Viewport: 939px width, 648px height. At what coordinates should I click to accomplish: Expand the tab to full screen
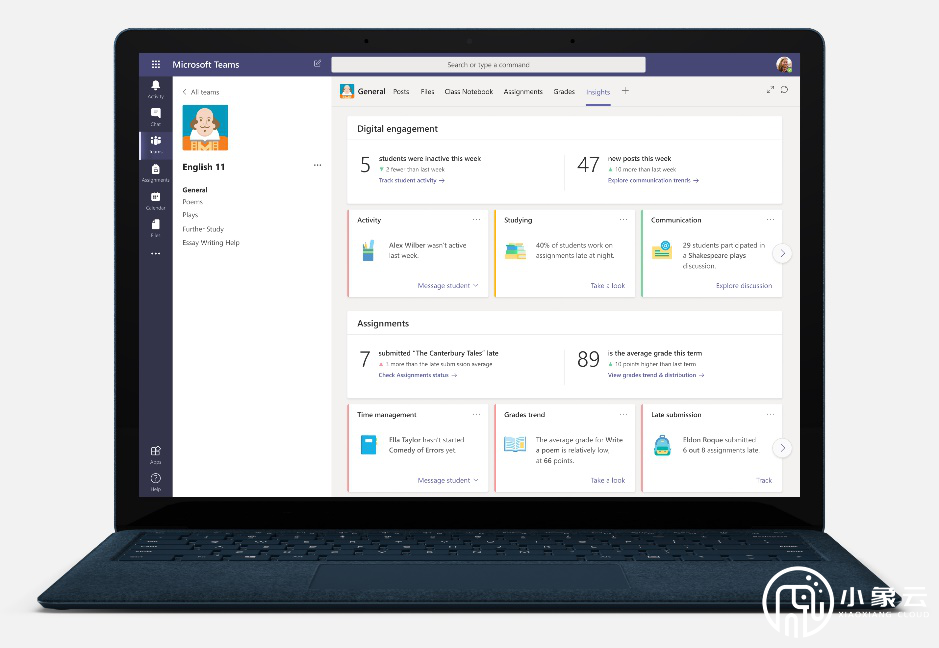pos(770,90)
